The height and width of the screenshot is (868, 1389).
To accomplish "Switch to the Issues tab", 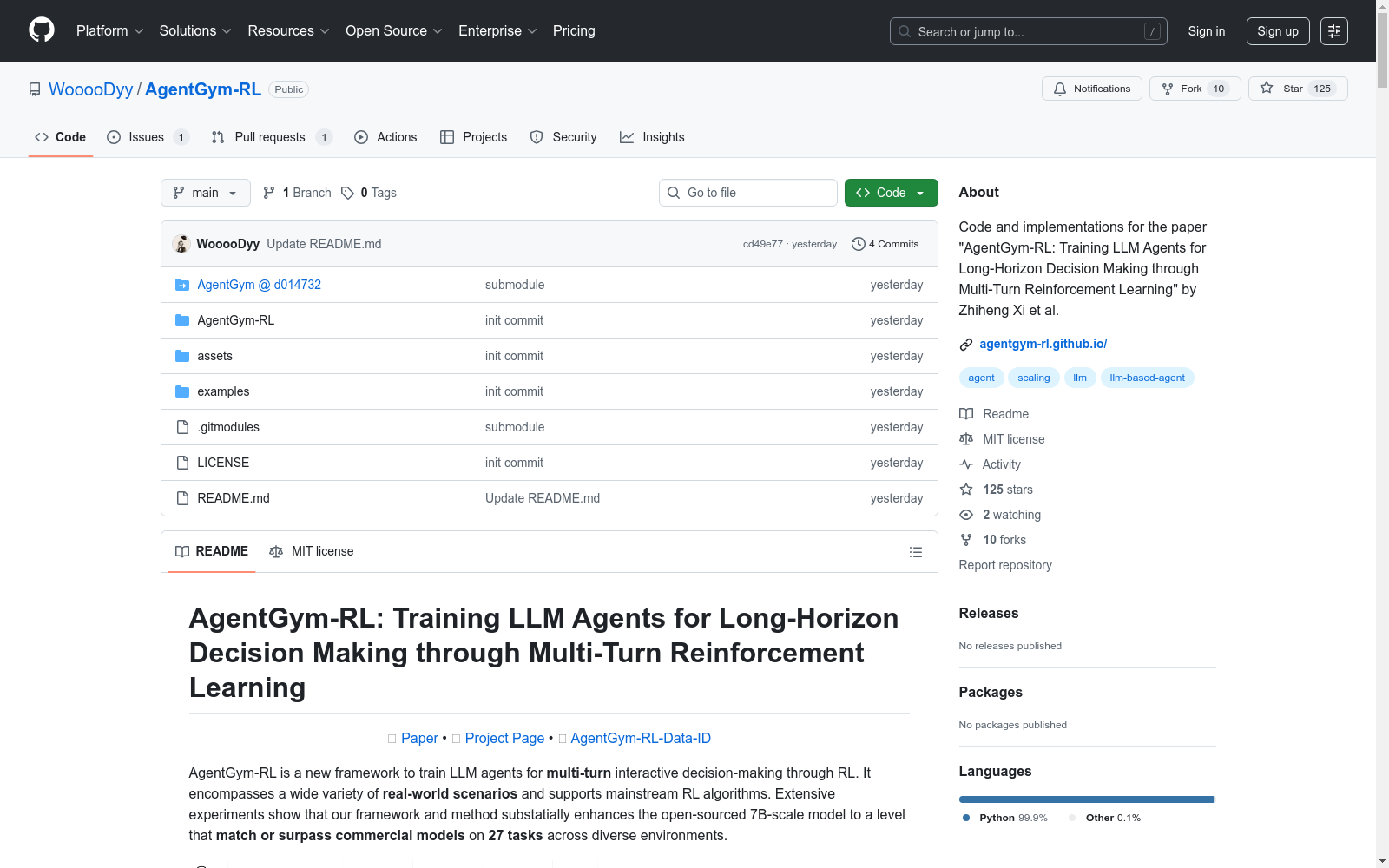I will point(147,137).
